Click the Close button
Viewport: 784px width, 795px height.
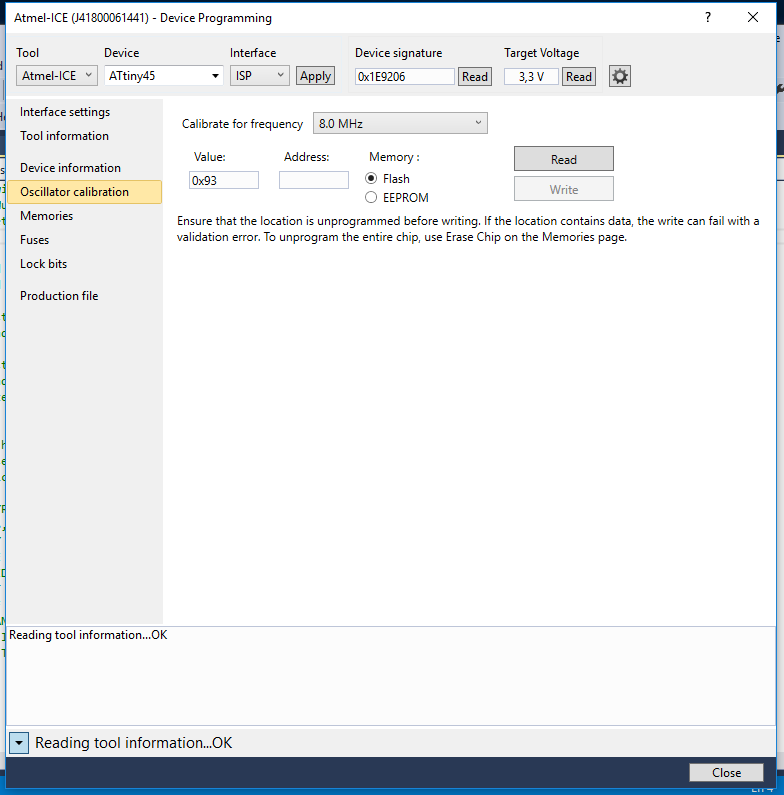coord(726,773)
